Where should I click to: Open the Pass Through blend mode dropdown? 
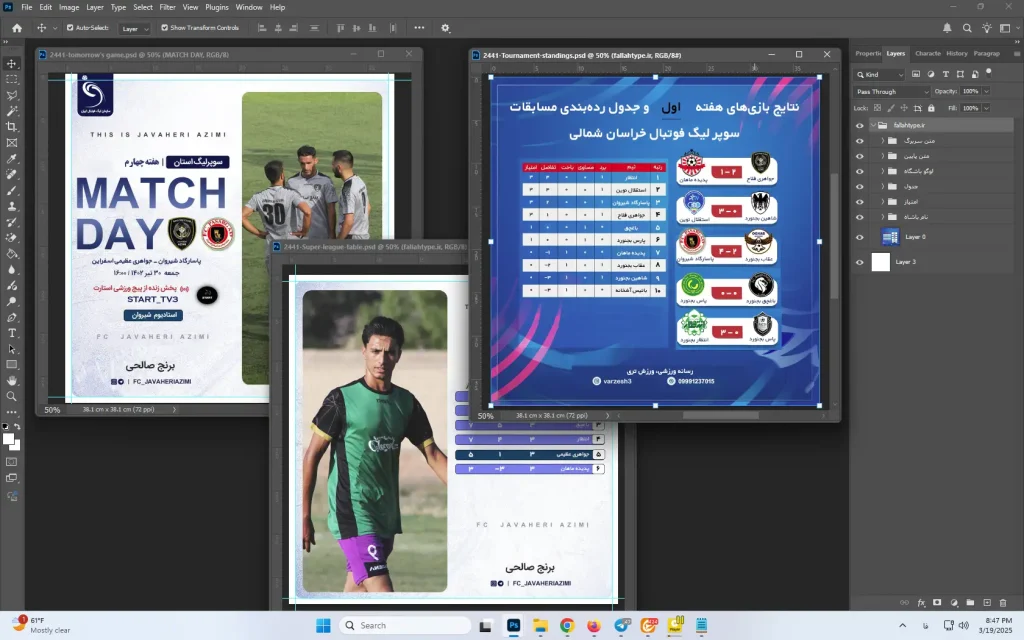pyautogui.click(x=891, y=91)
